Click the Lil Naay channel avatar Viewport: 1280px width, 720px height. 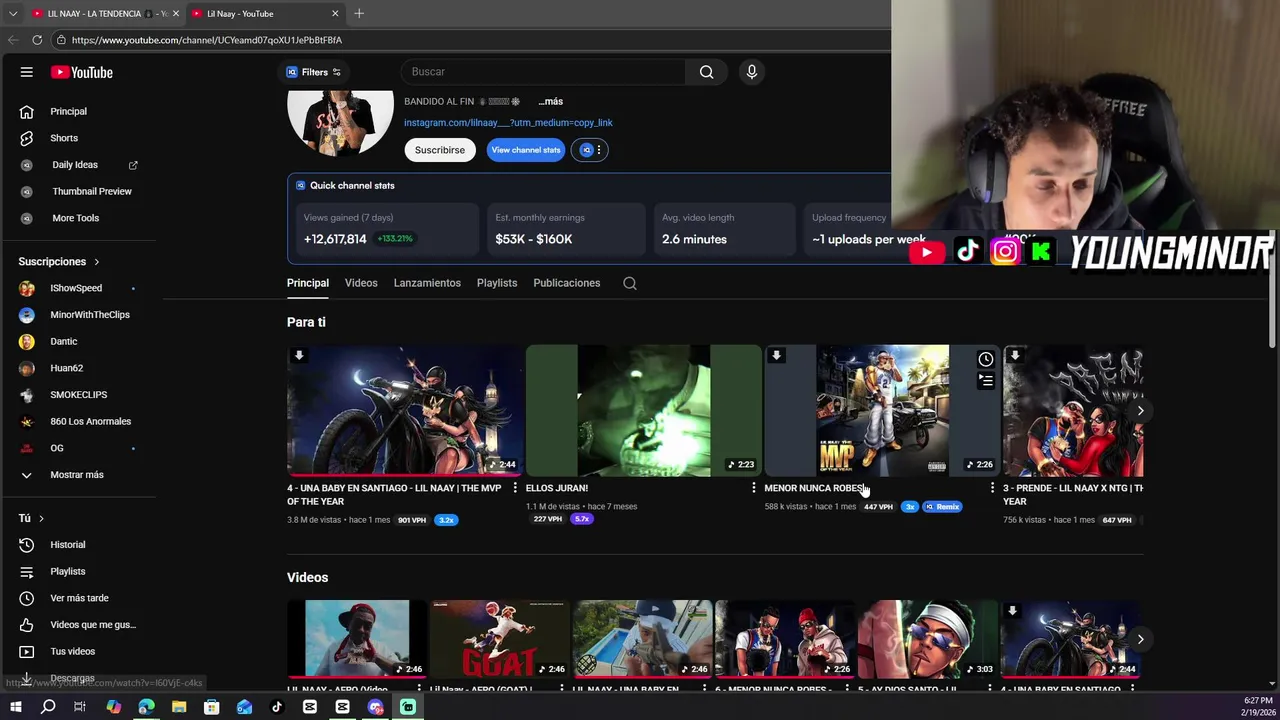(x=340, y=123)
